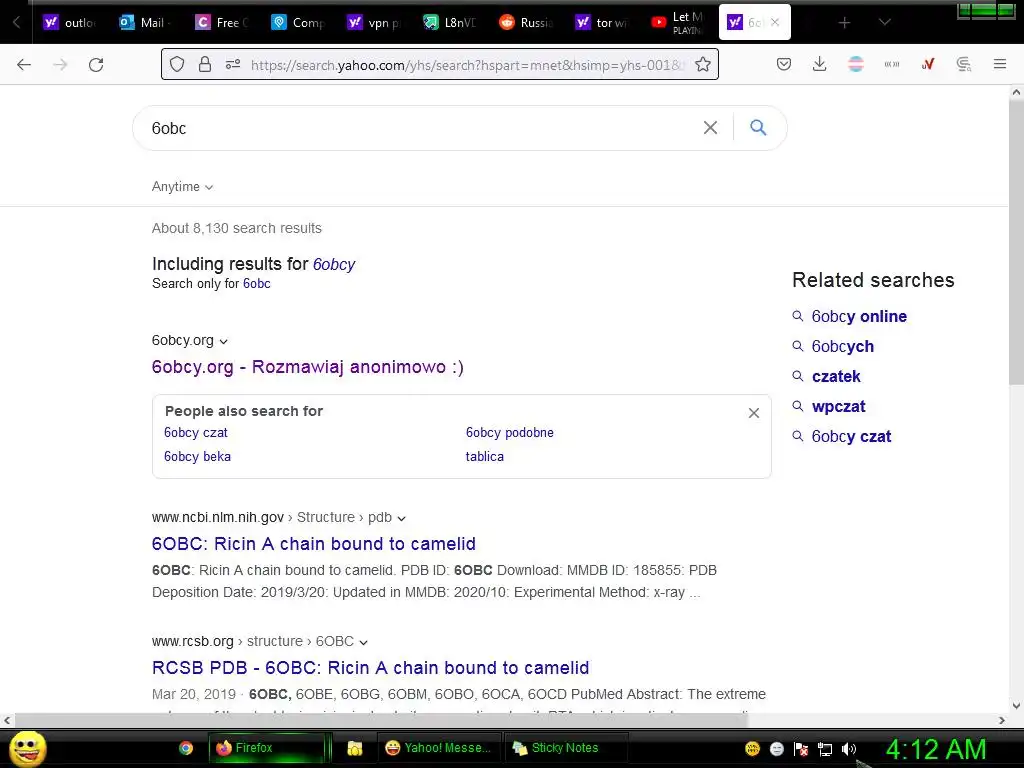
Task: Open 6obcy.org Rozmawiaj anonimowo result
Action: tap(308, 367)
